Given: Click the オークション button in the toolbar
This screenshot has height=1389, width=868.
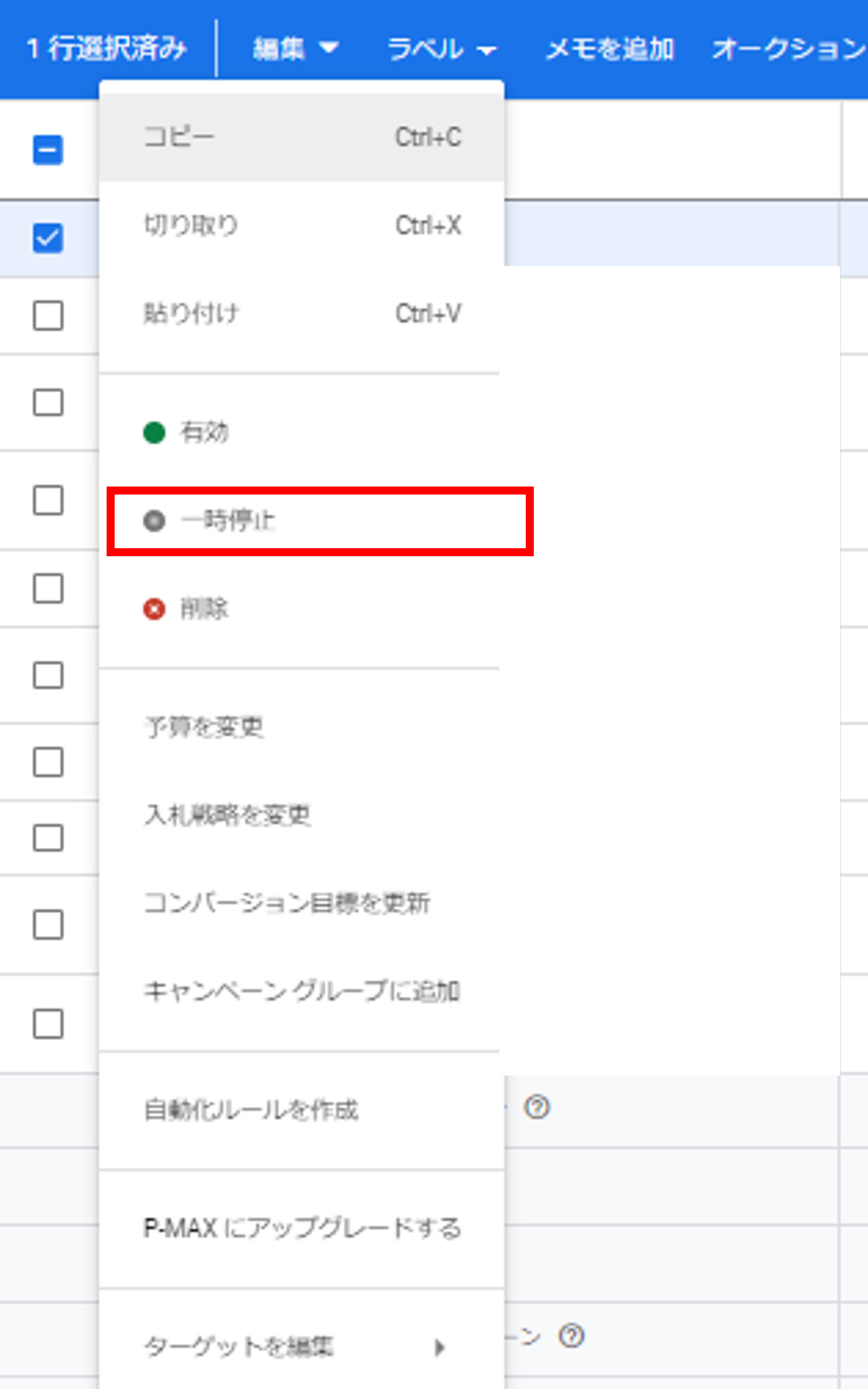Looking at the screenshot, I should pos(789,49).
